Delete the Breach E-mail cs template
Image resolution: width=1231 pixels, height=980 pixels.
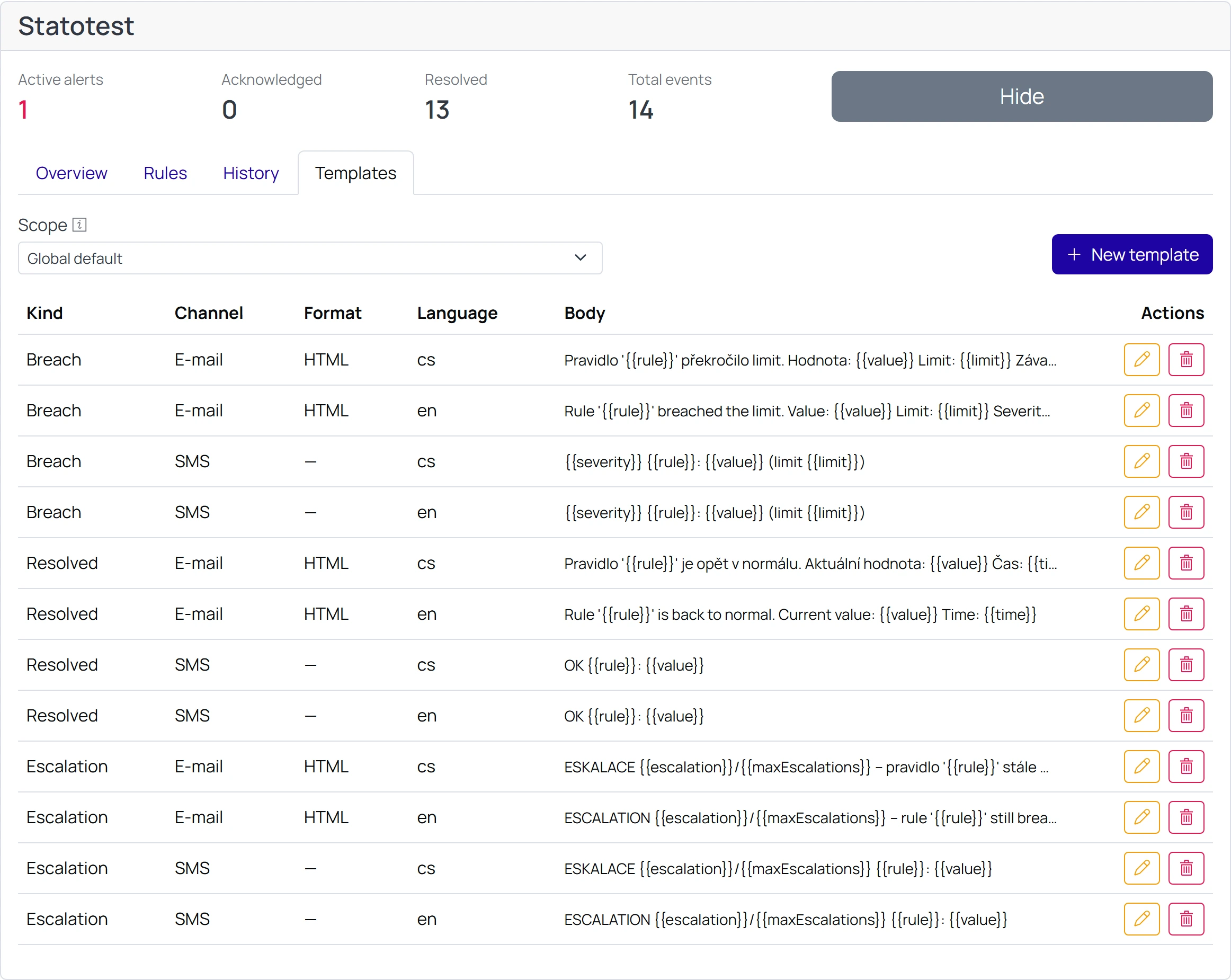1186,360
